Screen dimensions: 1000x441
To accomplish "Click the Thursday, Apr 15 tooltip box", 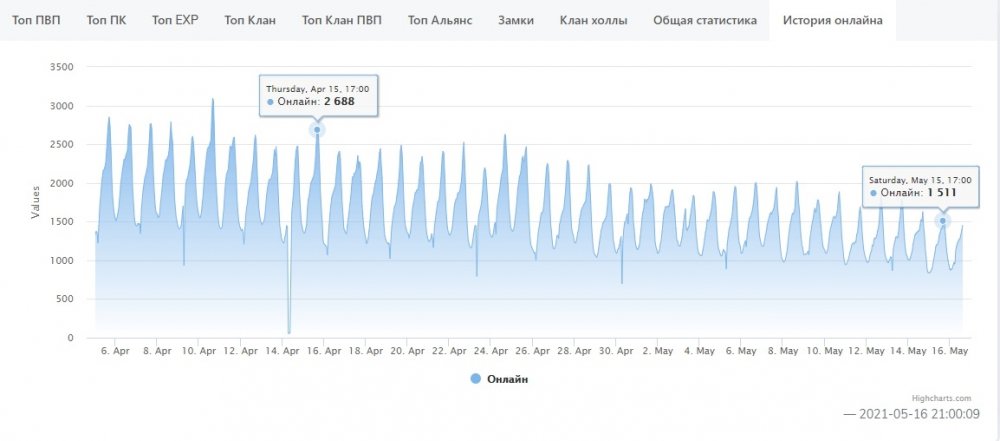I will coord(318,95).
